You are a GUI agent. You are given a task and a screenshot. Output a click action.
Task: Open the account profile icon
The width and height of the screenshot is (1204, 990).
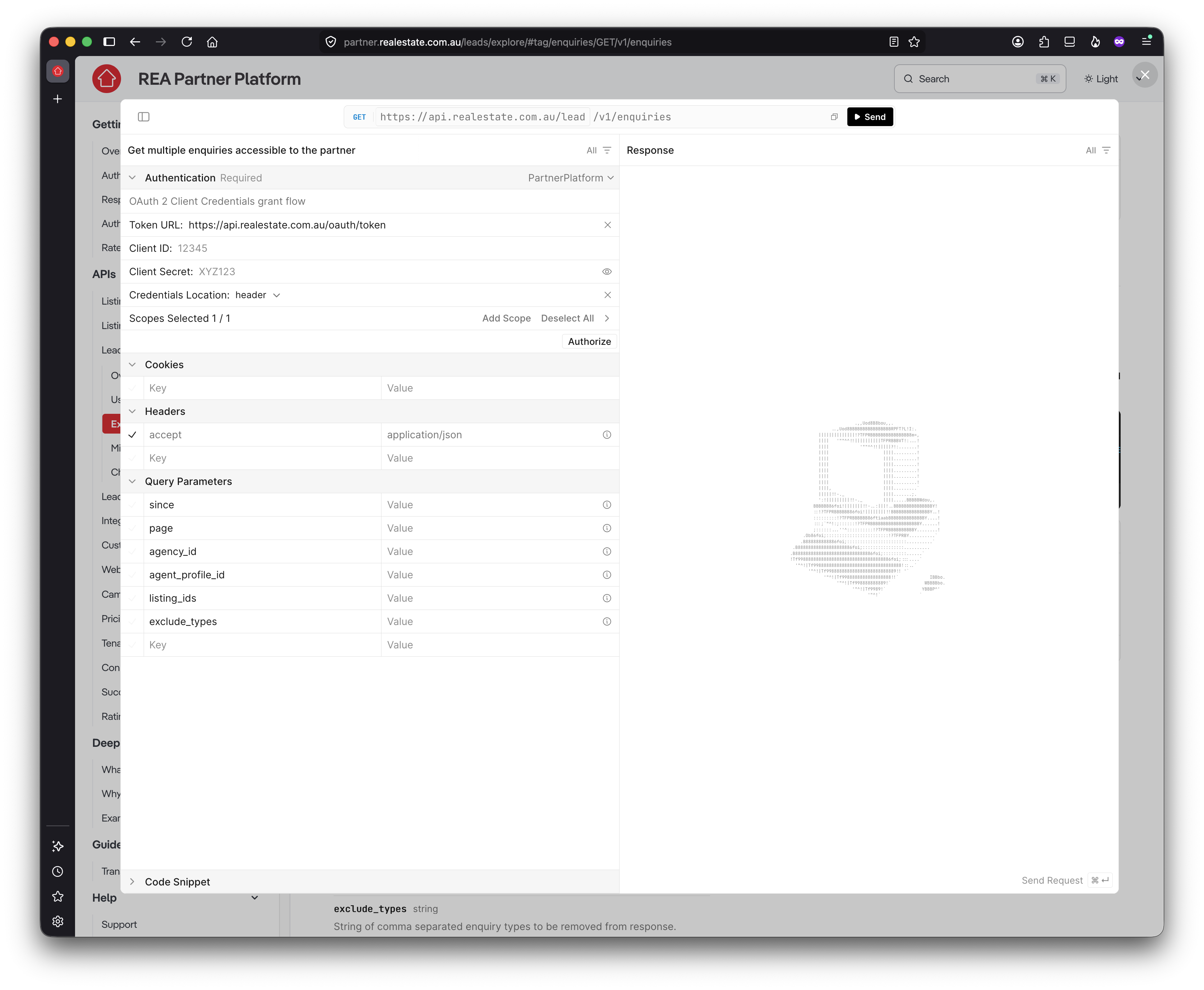point(1018,42)
